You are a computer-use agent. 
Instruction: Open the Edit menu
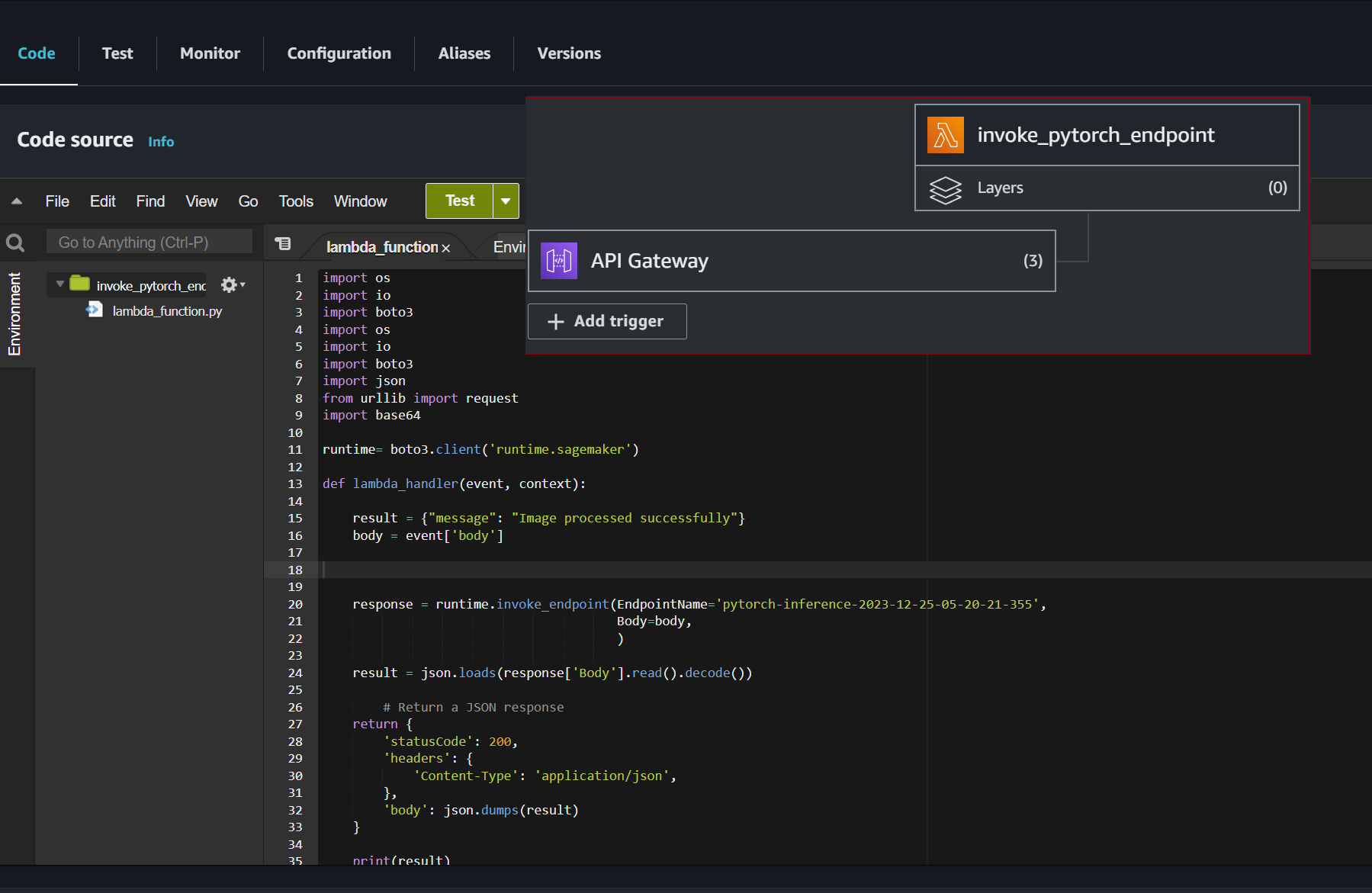click(x=103, y=201)
